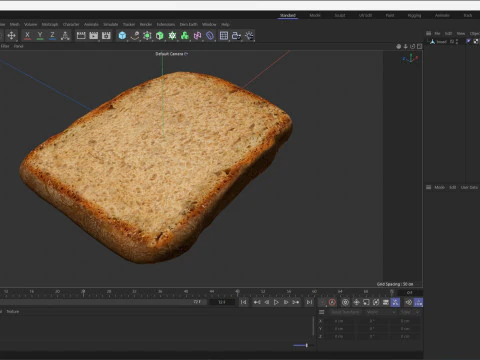Click the green Extrude generator icon
Viewport: 480px width, 360px height.
tap(160, 35)
